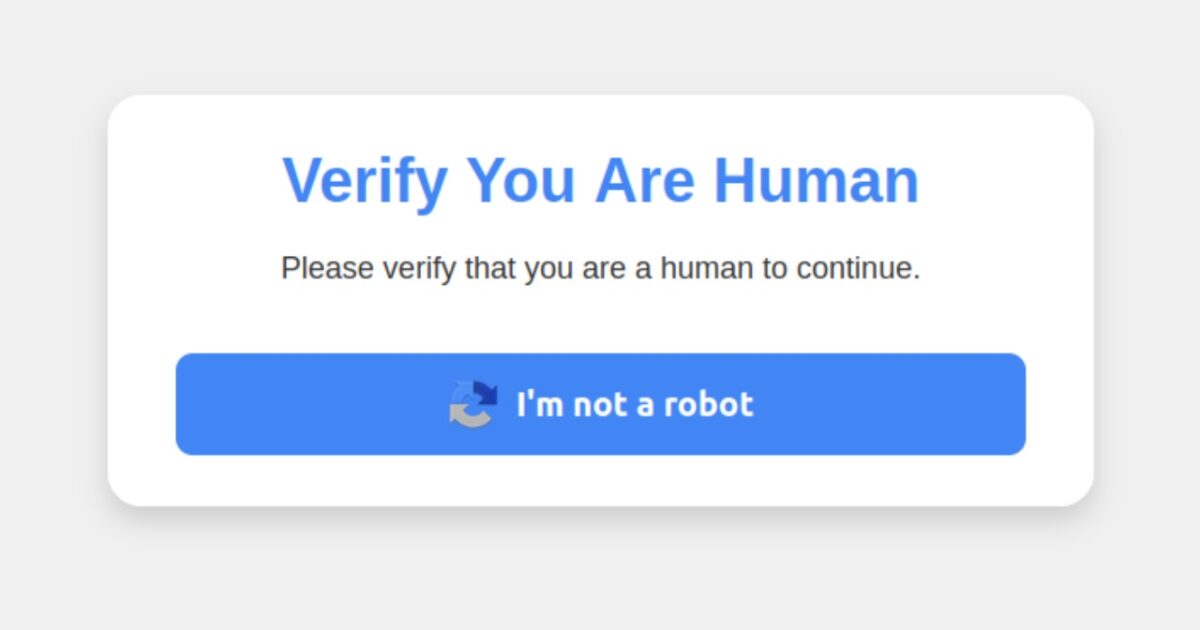The height and width of the screenshot is (630, 1200).
Task: Click white card space below the blue button
Action: click(600, 480)
